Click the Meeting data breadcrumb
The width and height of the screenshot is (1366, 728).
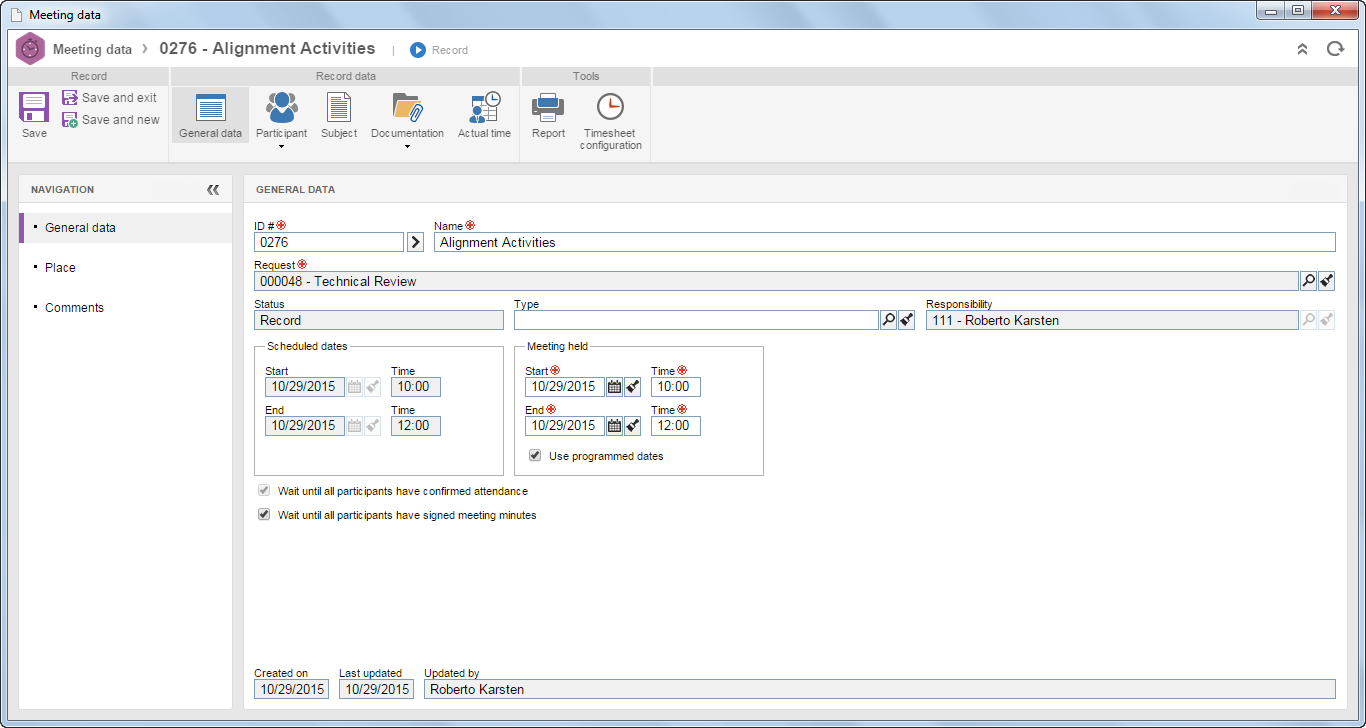point(92,49)
